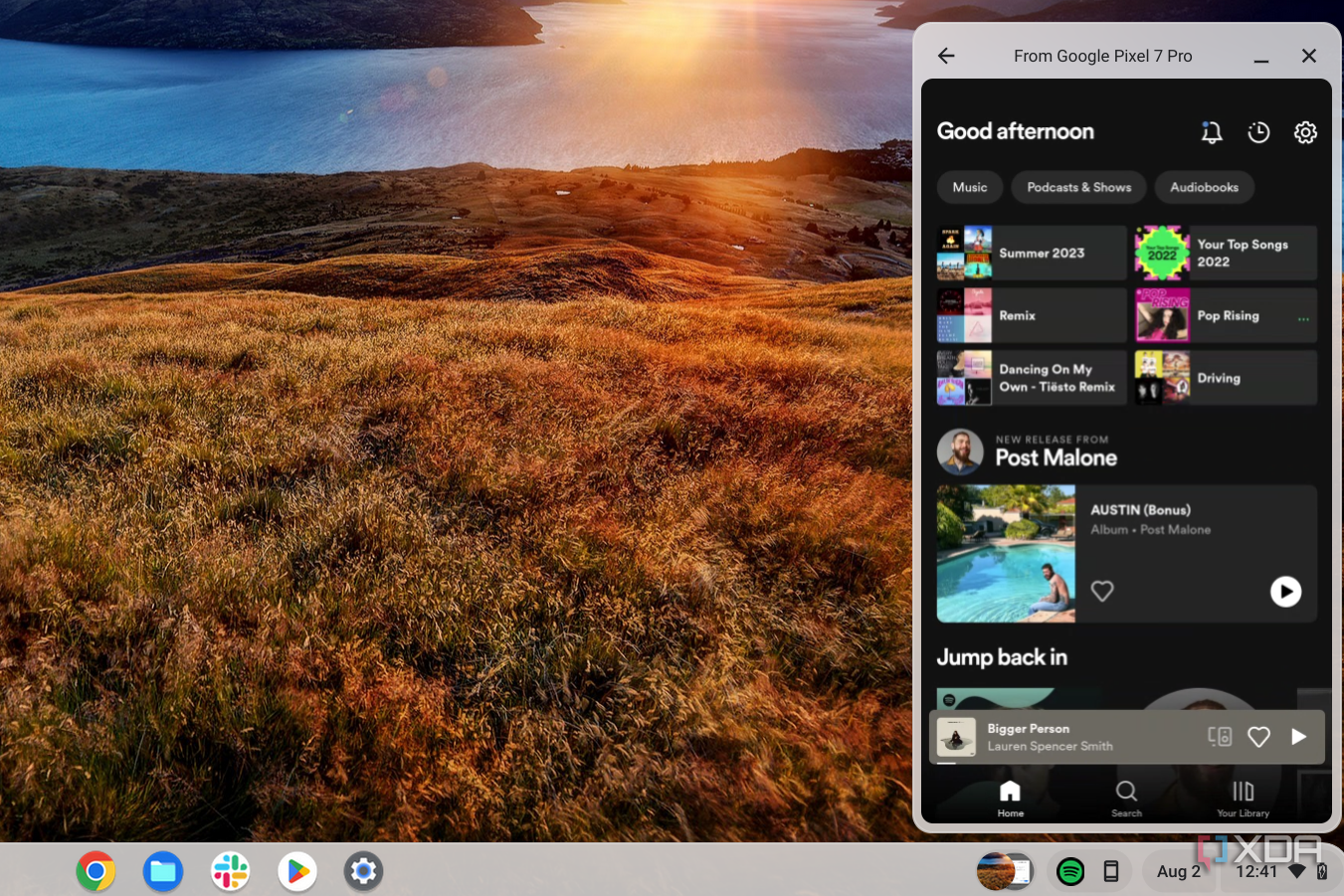
Task: Select the Music filter chip
Action: pyautogui.click(x=970, y=187)
